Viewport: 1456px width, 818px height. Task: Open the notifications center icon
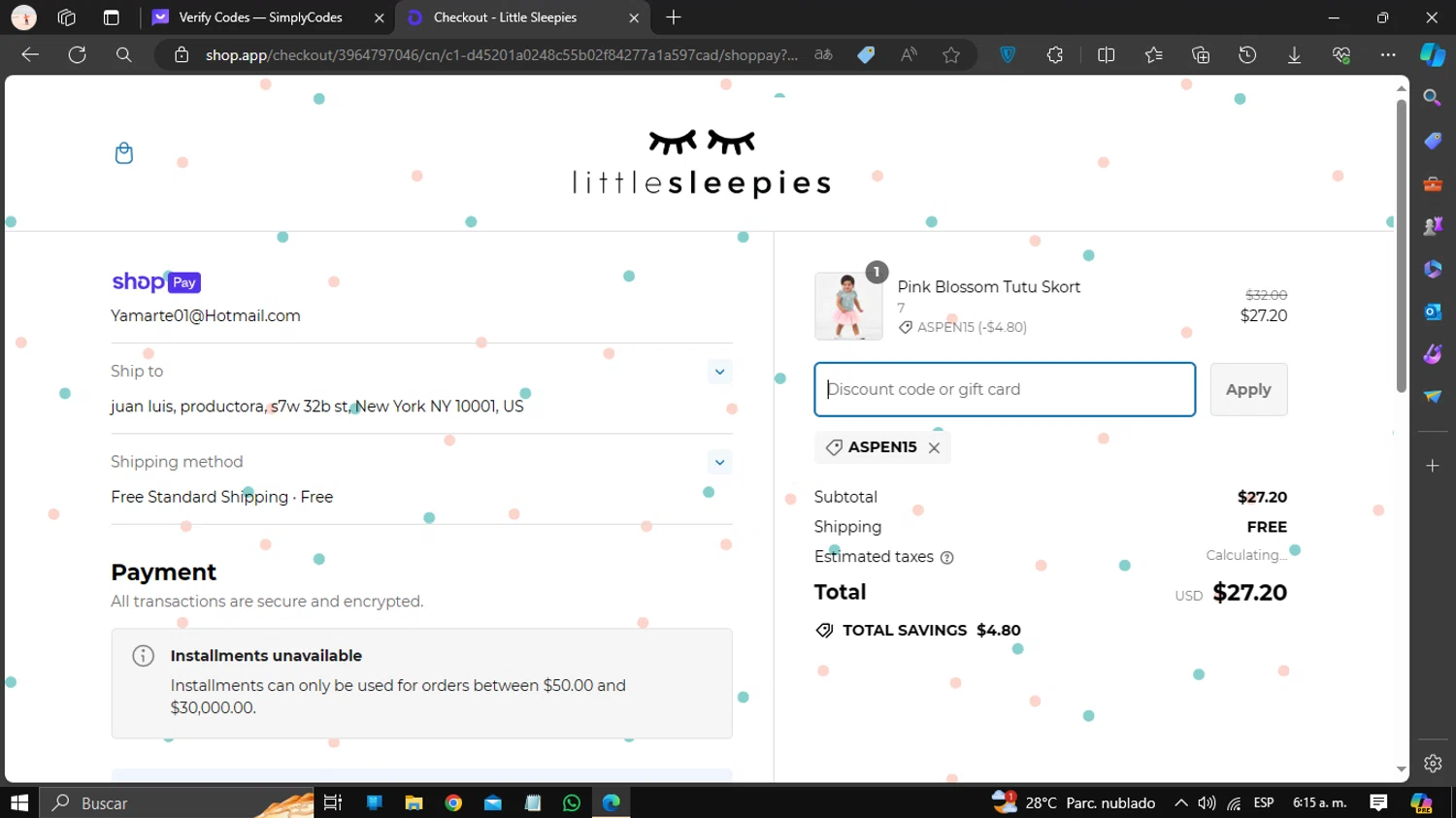1378,802
